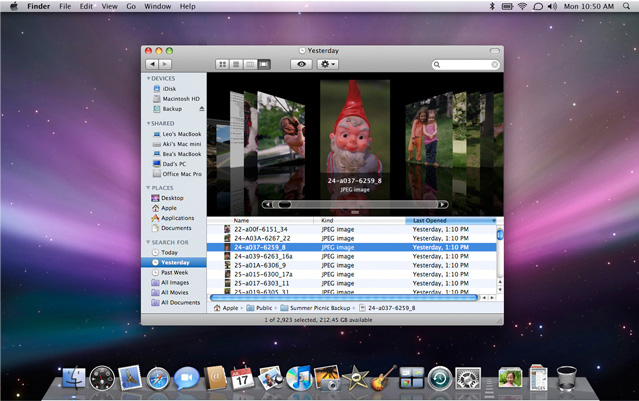The height and width of the screenshot is (401, 639).
Task: Switch to column view in Finder toolbar
Action: click(x=250, y=64)
